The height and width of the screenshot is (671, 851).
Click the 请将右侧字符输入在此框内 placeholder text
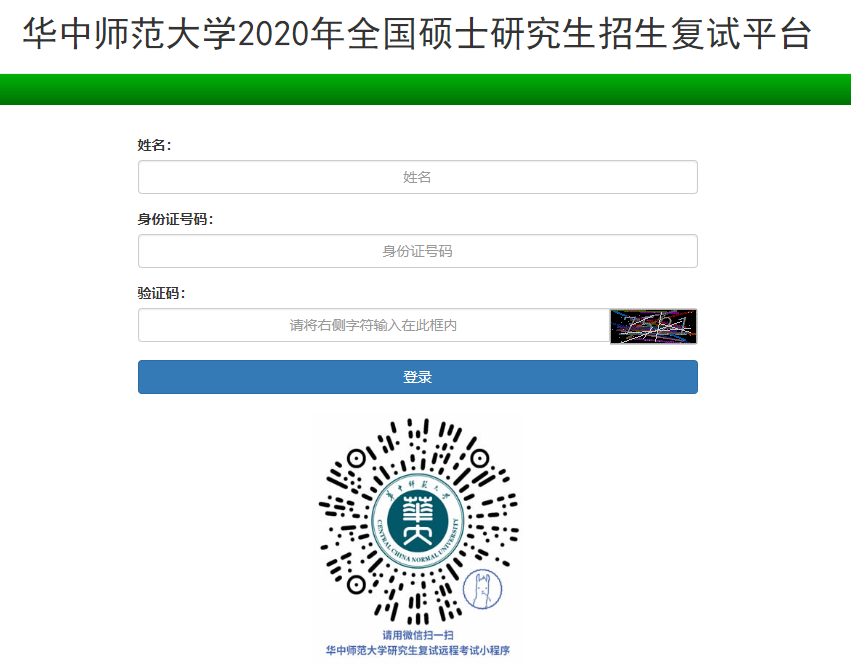(373, 325)
